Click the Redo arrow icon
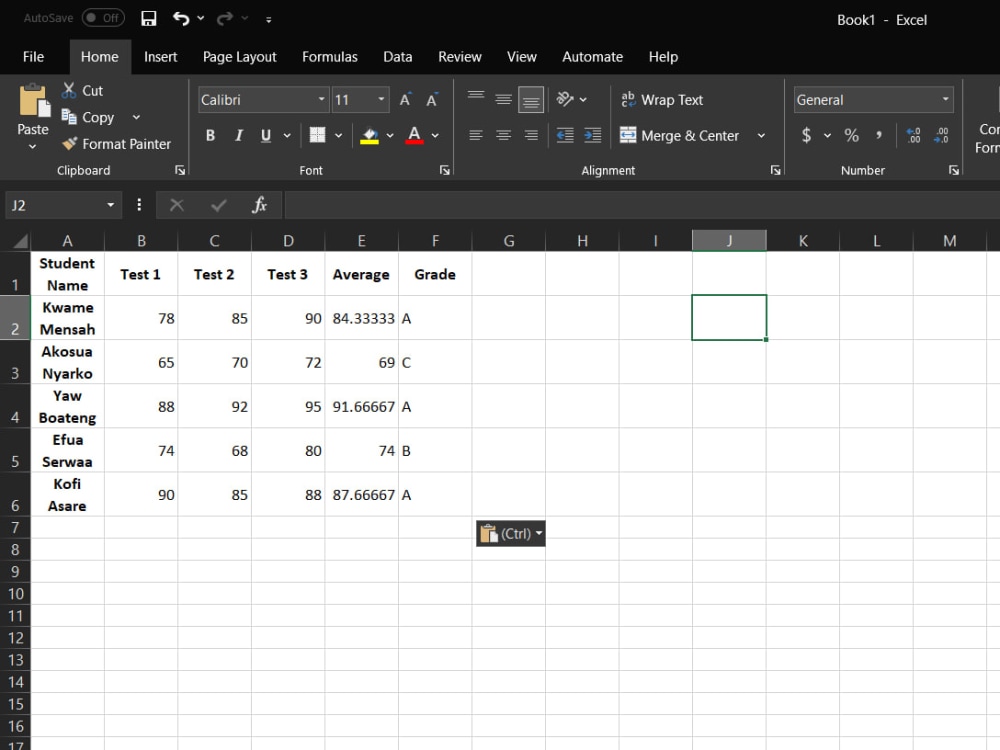The image size is (1000, 750). pyautogui.click(x=224, y=18)
